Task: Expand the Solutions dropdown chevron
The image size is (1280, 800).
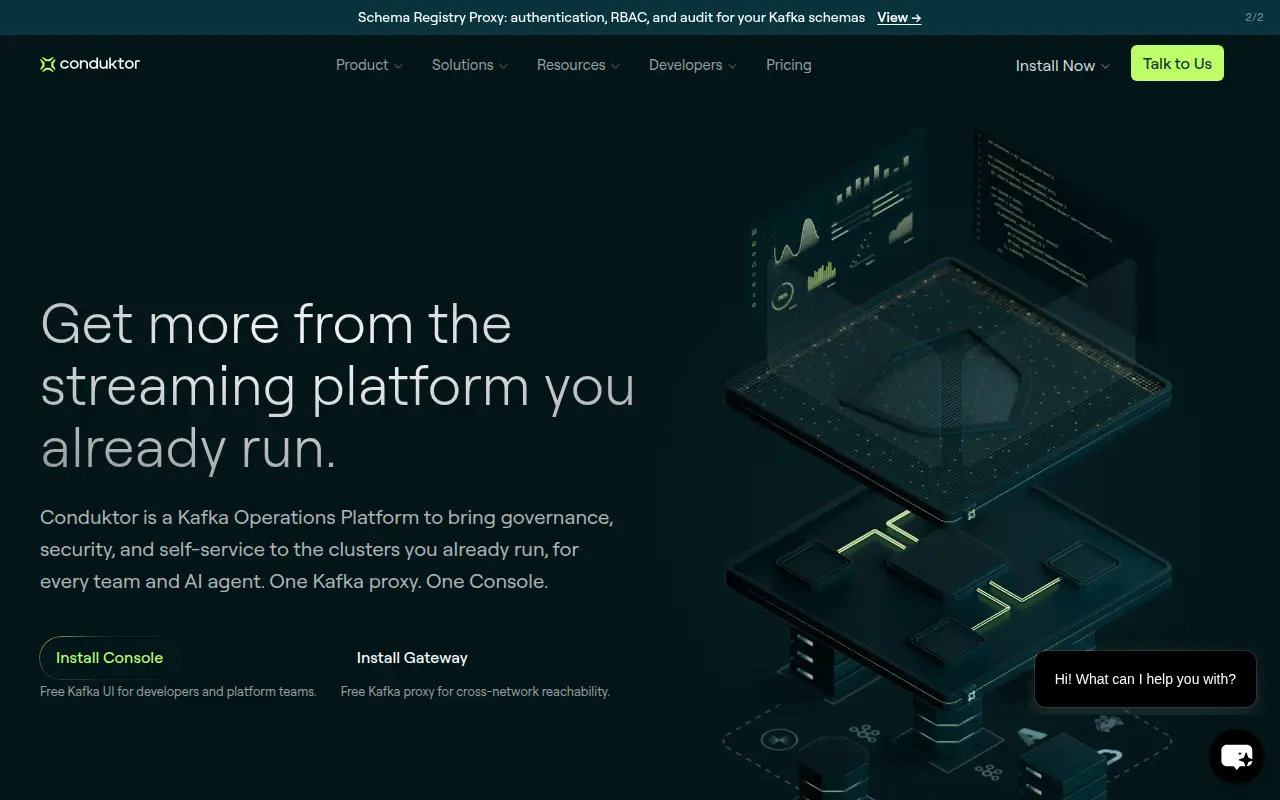Action: pyautogui.click(x=503, y=66)
